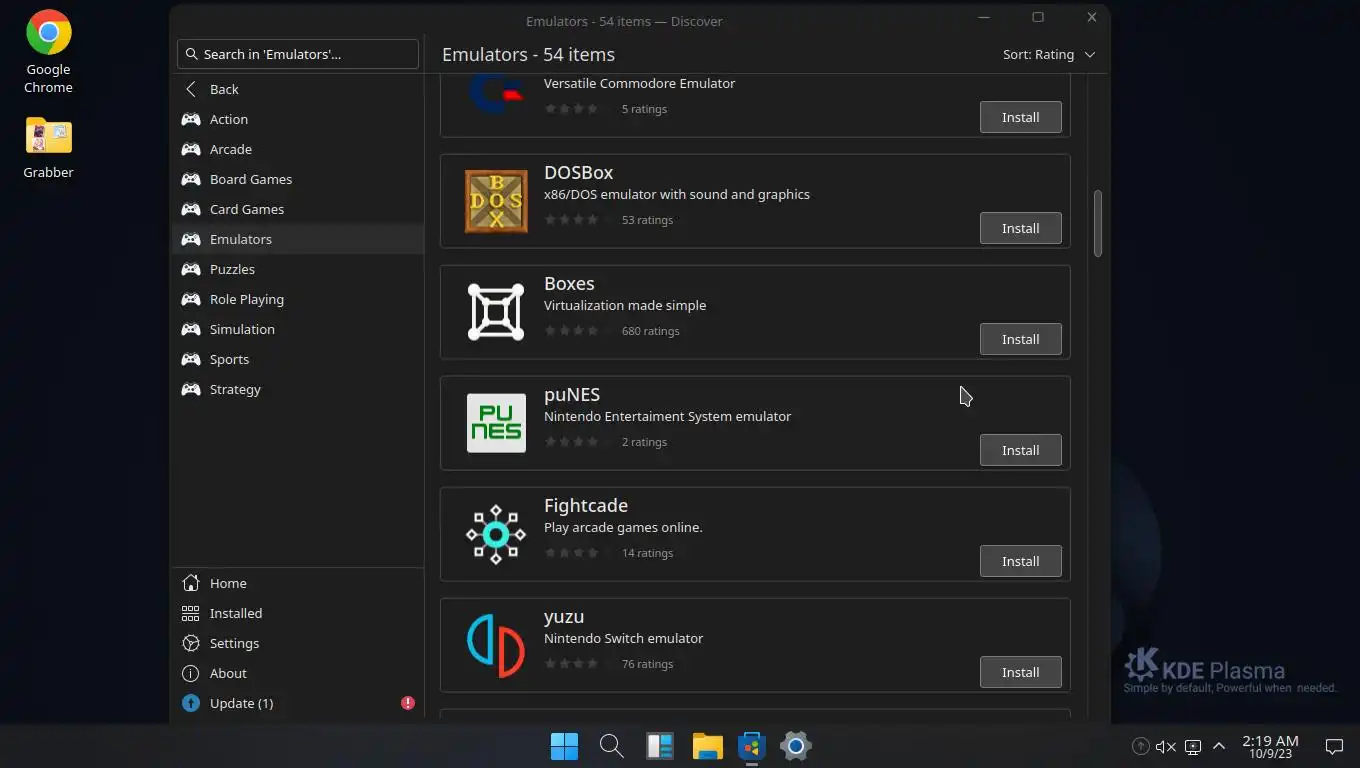Click the Update arrow icon in sidebar

tap(191, 703)
